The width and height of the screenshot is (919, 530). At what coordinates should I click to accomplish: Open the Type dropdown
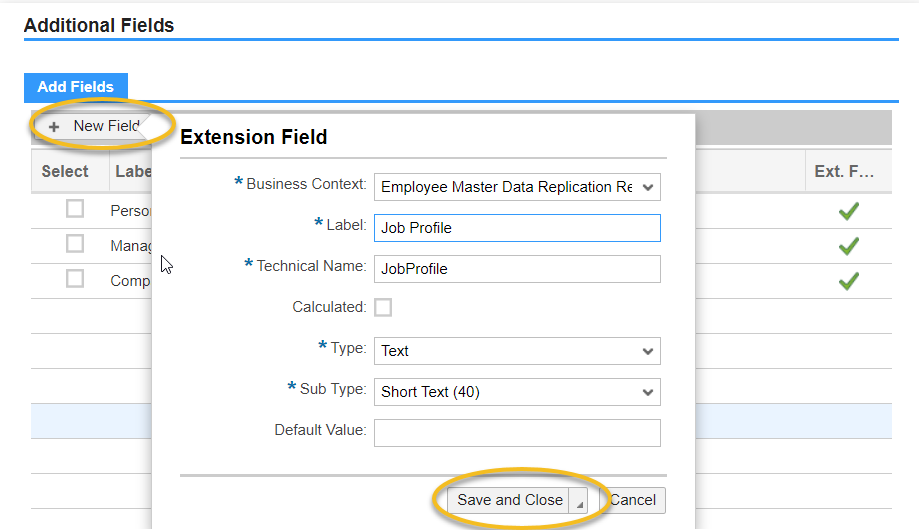click(x=517, y=351)
